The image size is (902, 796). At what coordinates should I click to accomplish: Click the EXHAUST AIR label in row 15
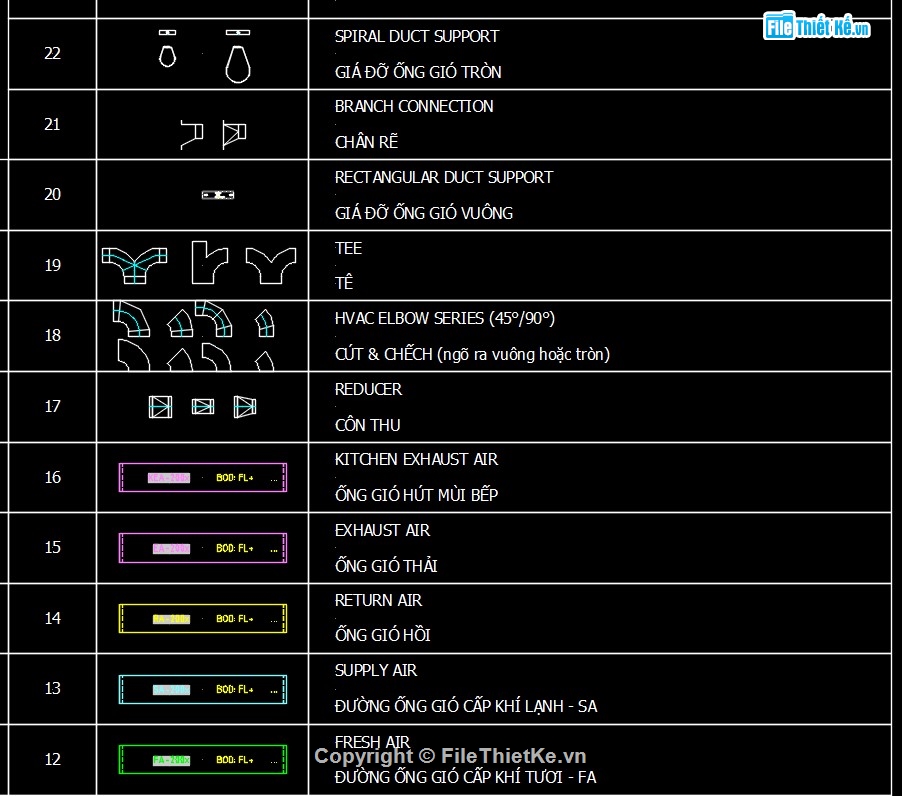(382, 530)
